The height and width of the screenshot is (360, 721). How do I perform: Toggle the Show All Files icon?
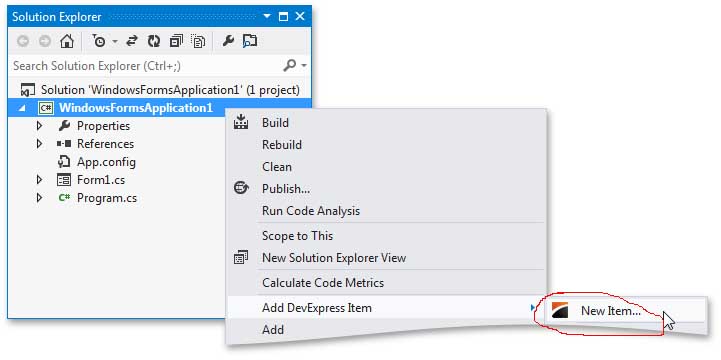pos(198,41)
